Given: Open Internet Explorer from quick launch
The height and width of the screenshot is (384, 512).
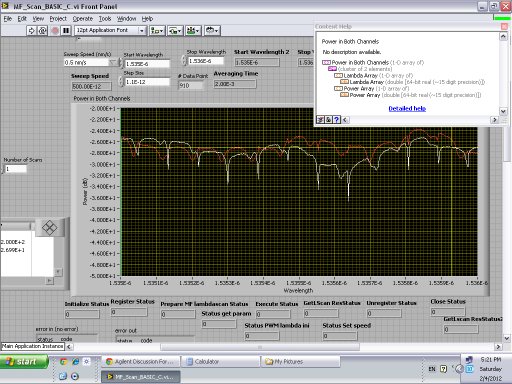Looking at the screenshot, I should point(75,361).
